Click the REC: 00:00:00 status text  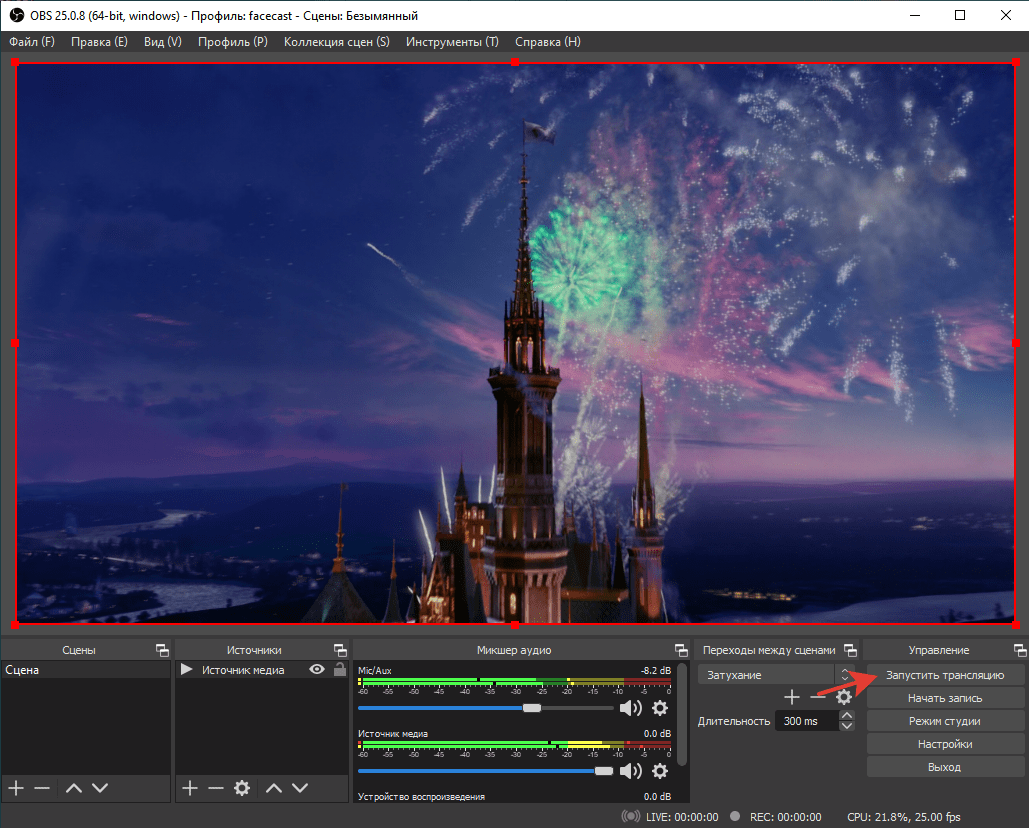point(786,817)
